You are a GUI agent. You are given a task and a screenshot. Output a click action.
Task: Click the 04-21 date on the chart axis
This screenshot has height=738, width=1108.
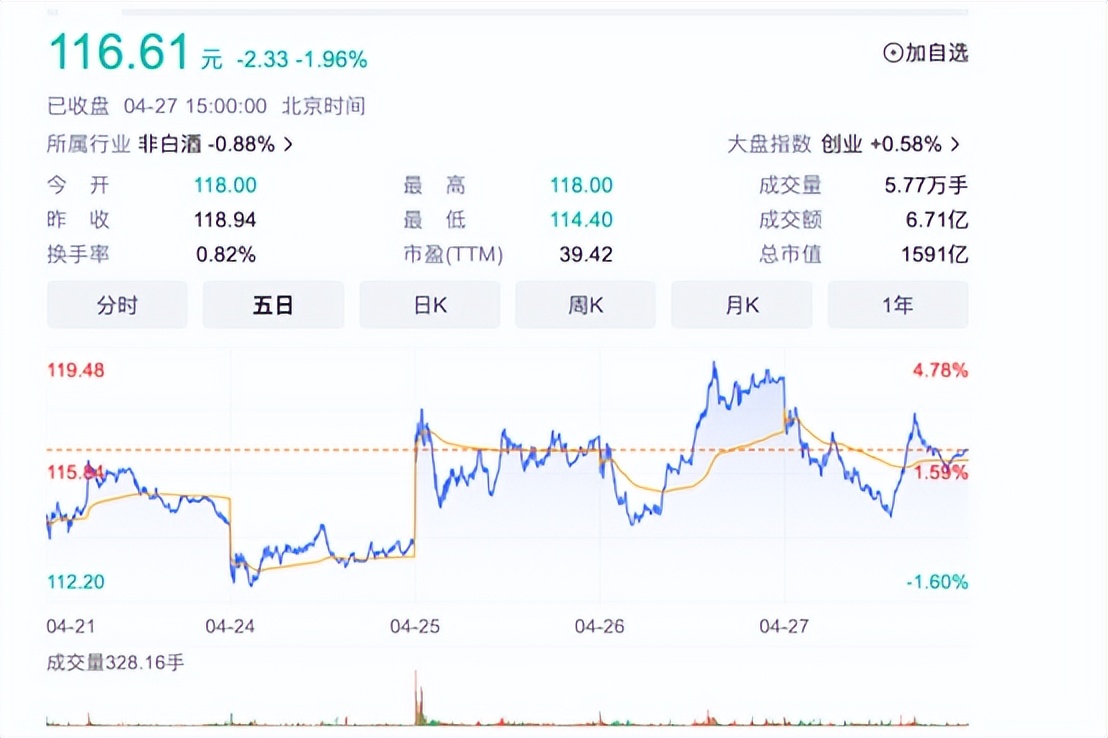[71, 626]
